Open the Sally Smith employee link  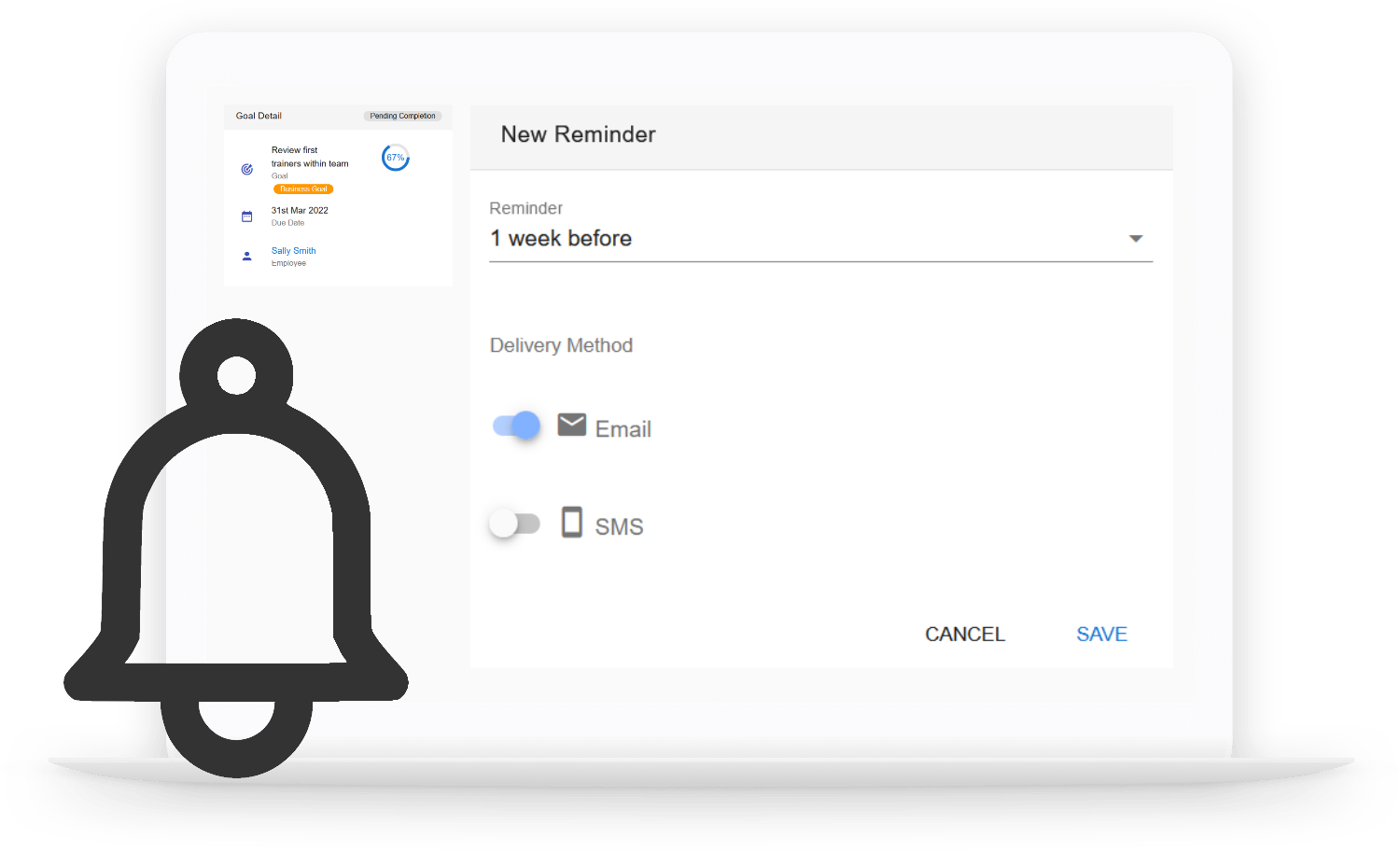tap(294, 251)
